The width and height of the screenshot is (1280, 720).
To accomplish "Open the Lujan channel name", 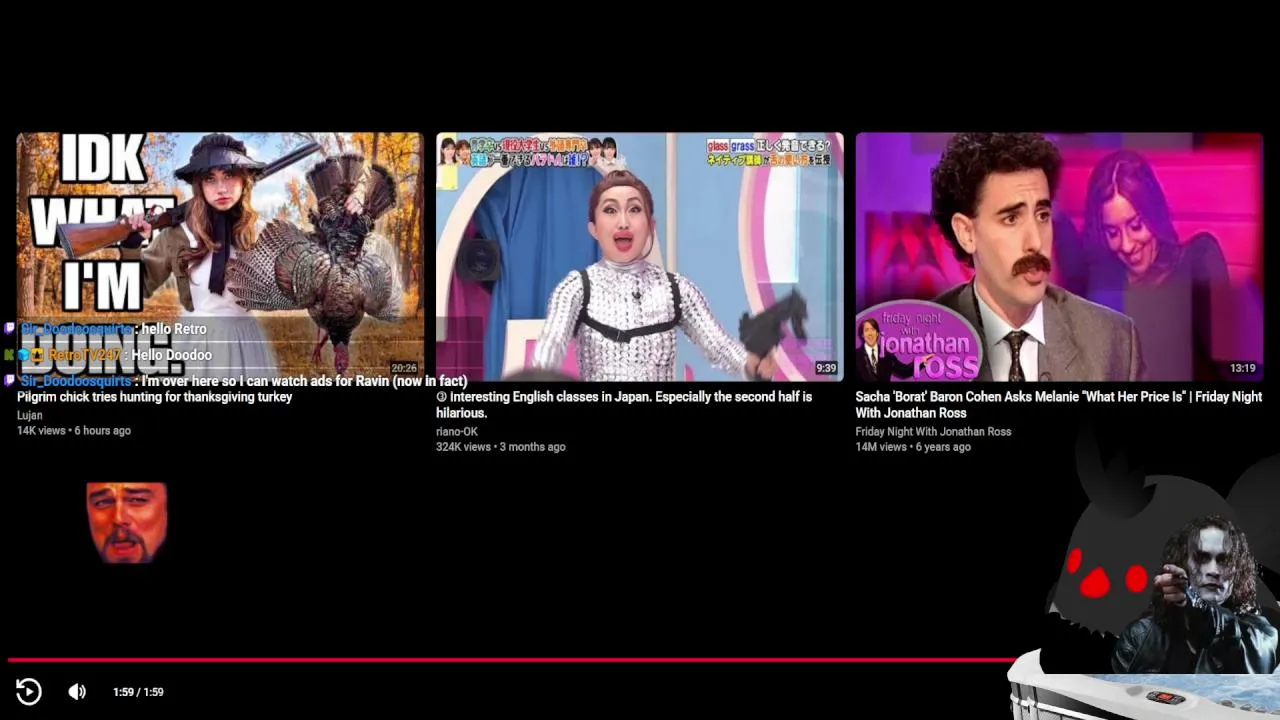I will pos(30,415).
